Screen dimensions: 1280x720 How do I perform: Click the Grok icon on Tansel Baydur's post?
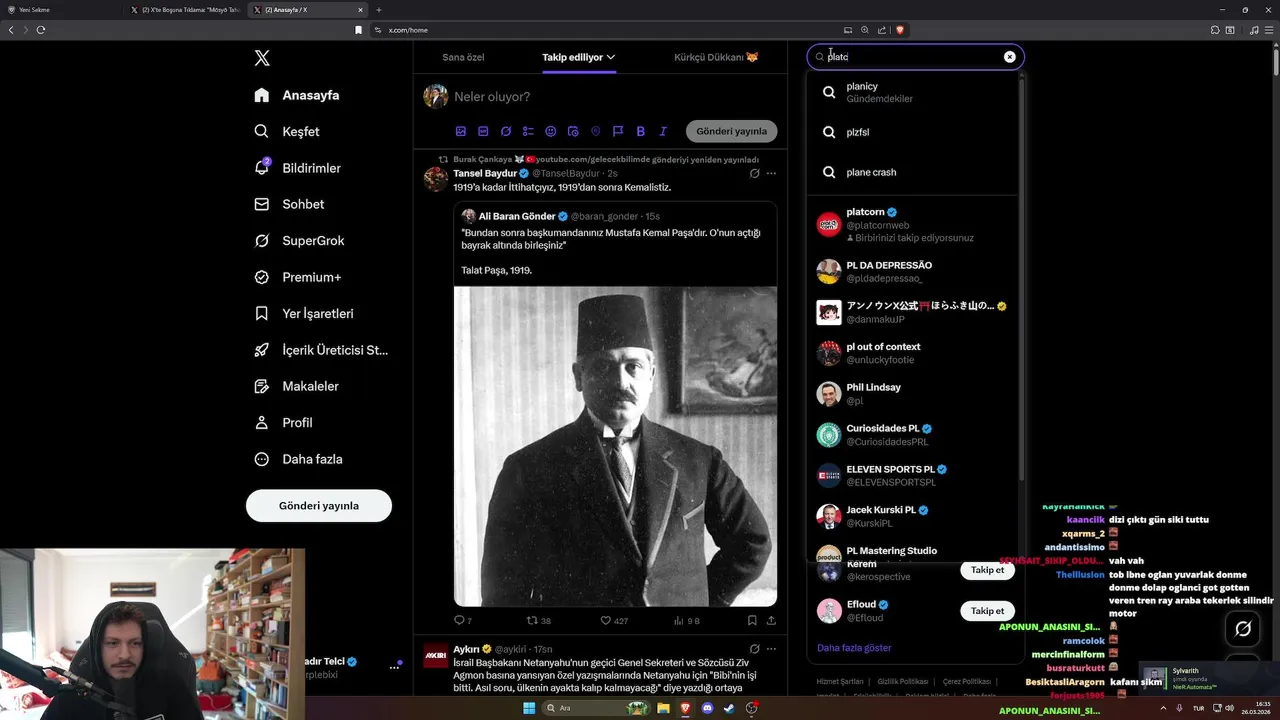(x=754, y=173)
